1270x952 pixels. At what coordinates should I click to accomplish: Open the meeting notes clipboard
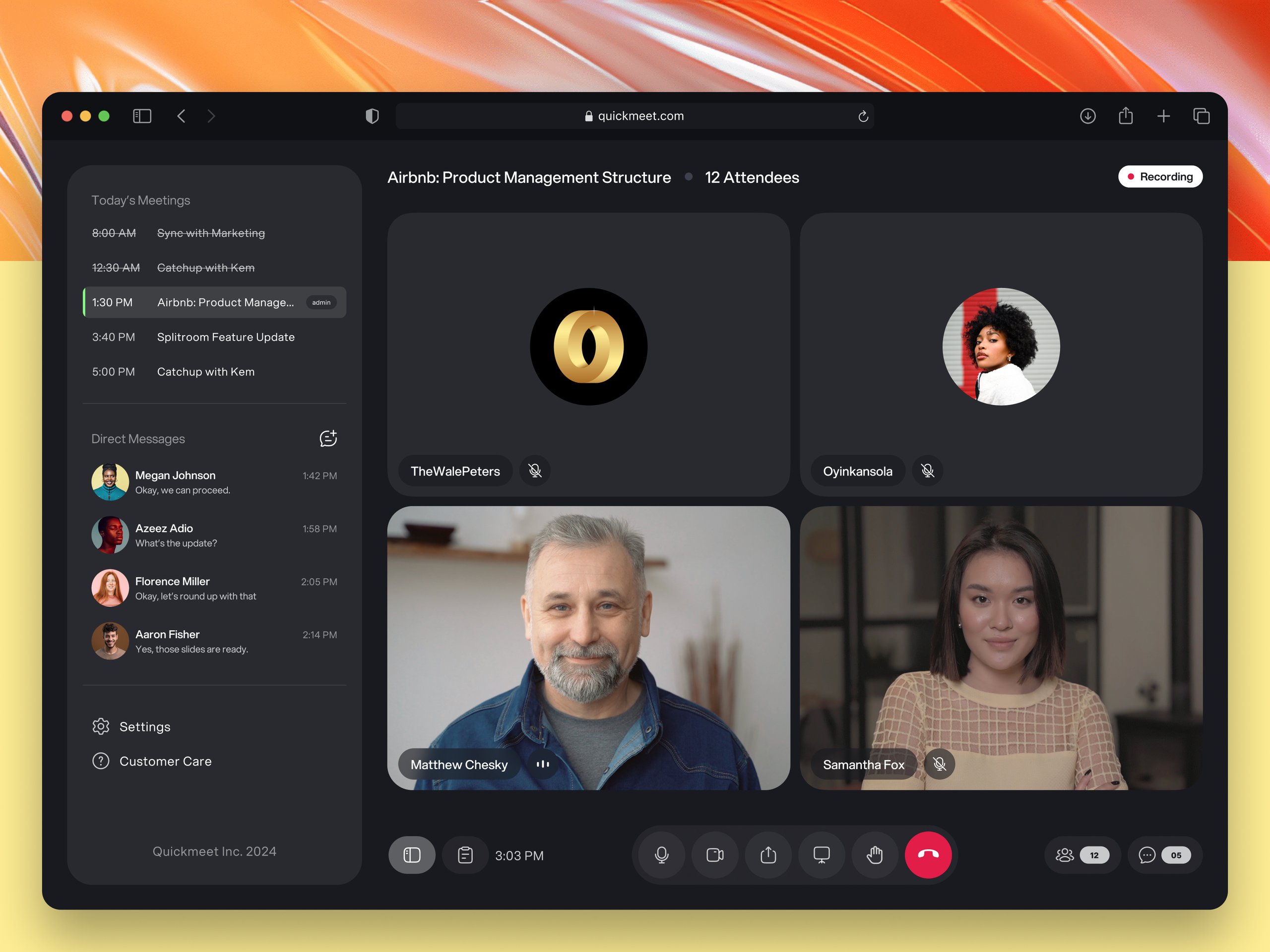coord(465,855)
